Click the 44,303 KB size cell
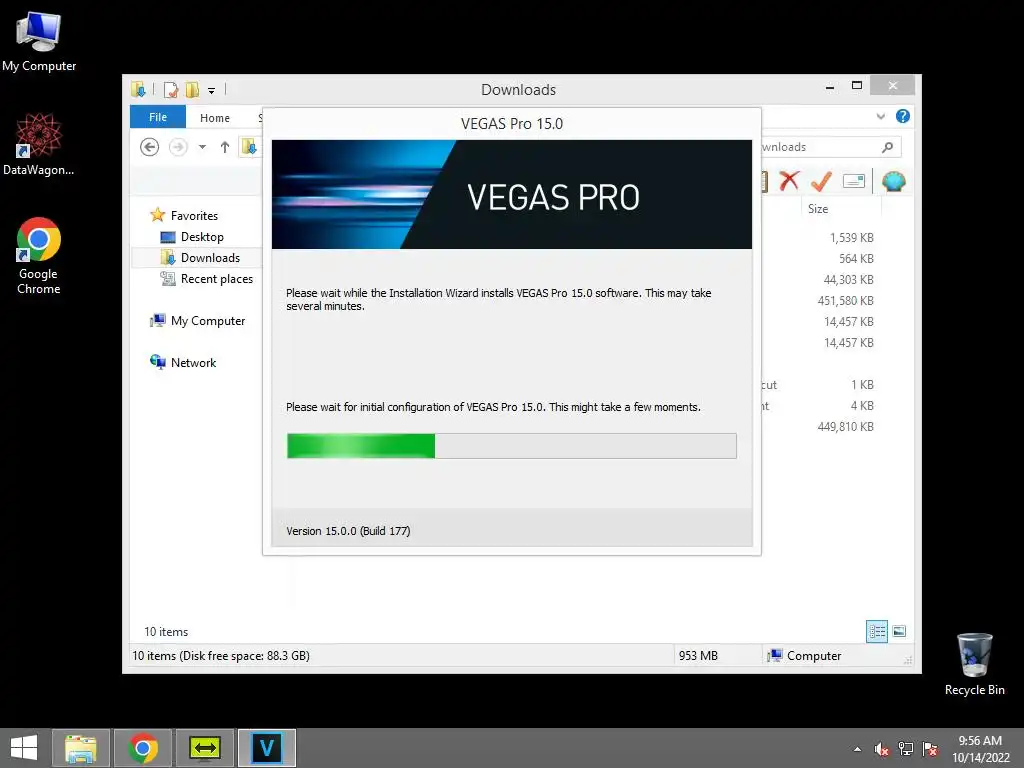Screen dimensions: 1024x768 coord(848,280)
